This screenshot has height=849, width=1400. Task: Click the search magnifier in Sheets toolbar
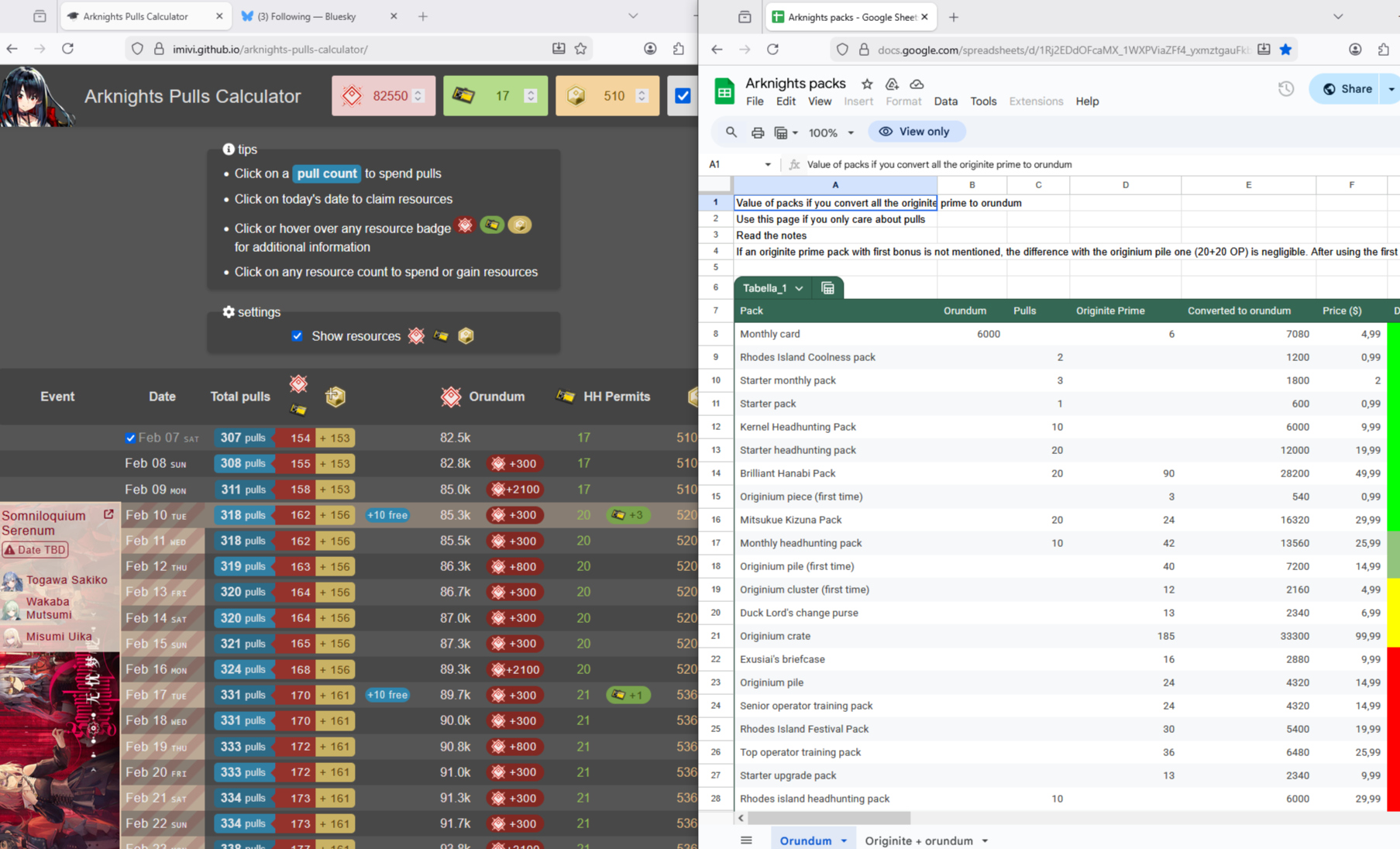(x=731, y=132)
